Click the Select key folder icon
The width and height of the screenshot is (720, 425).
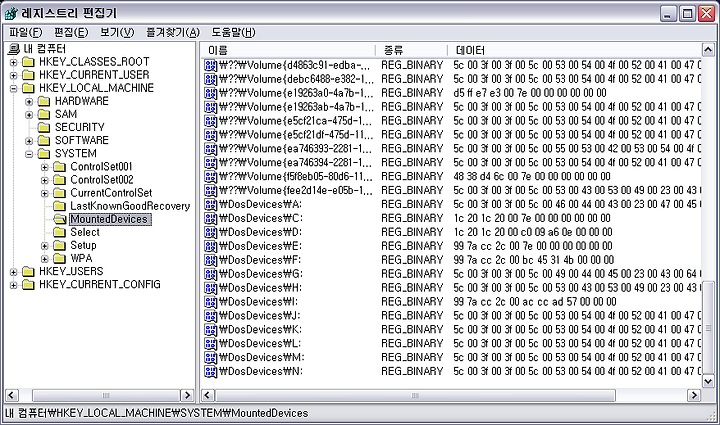pyautogui.click(x=60, y=232)
